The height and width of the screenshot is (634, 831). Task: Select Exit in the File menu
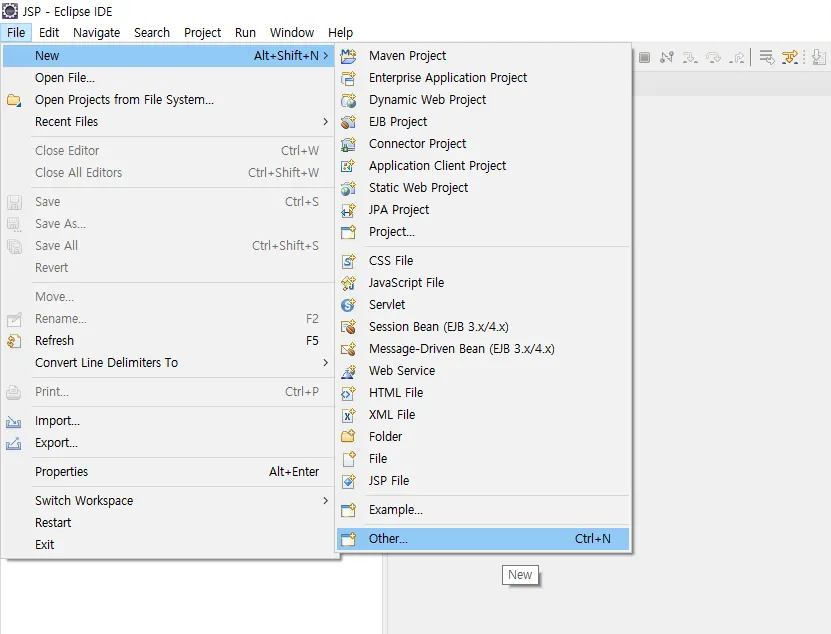click(x=169, y=544)
